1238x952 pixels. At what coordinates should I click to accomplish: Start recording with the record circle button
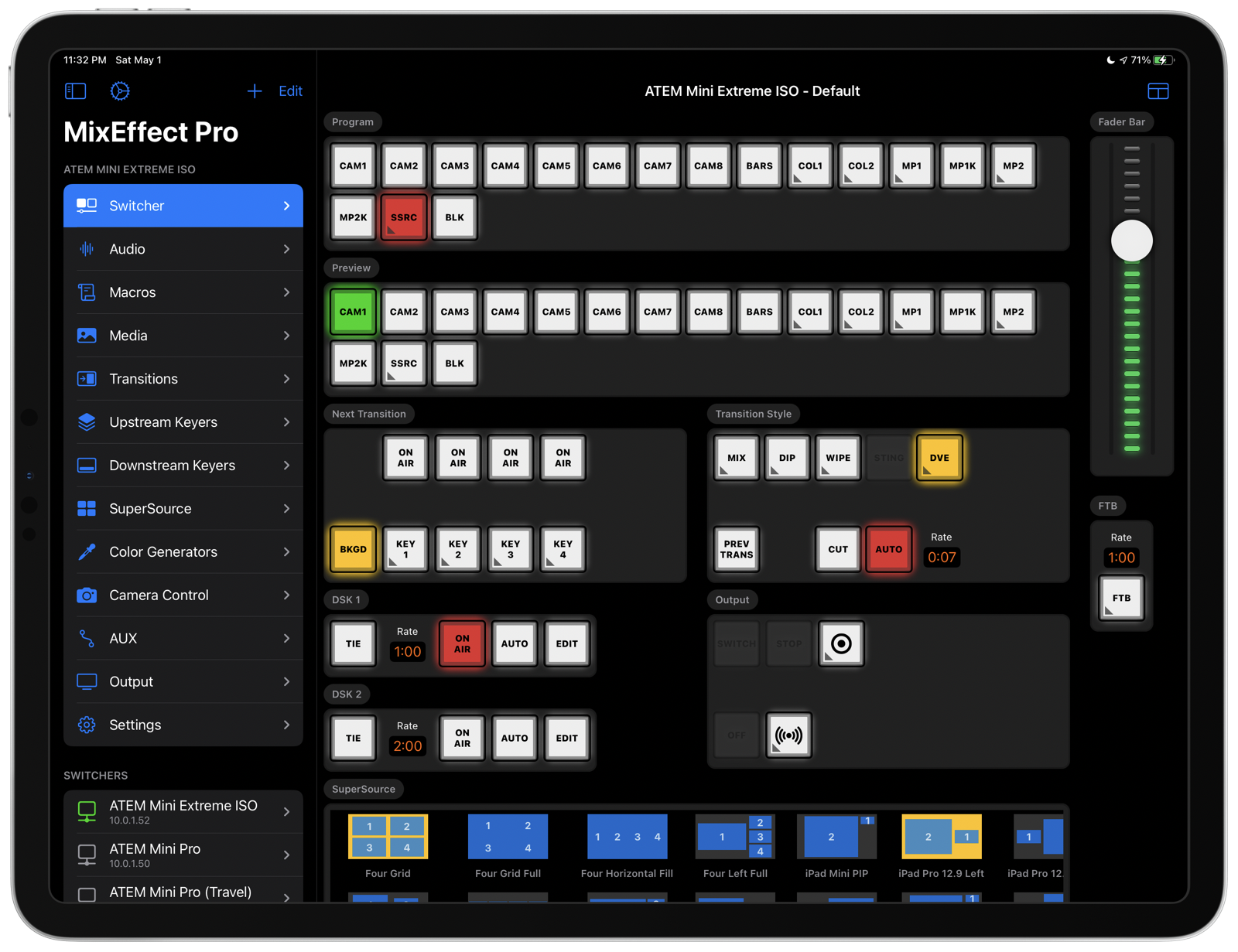click(x=841, y=643)
